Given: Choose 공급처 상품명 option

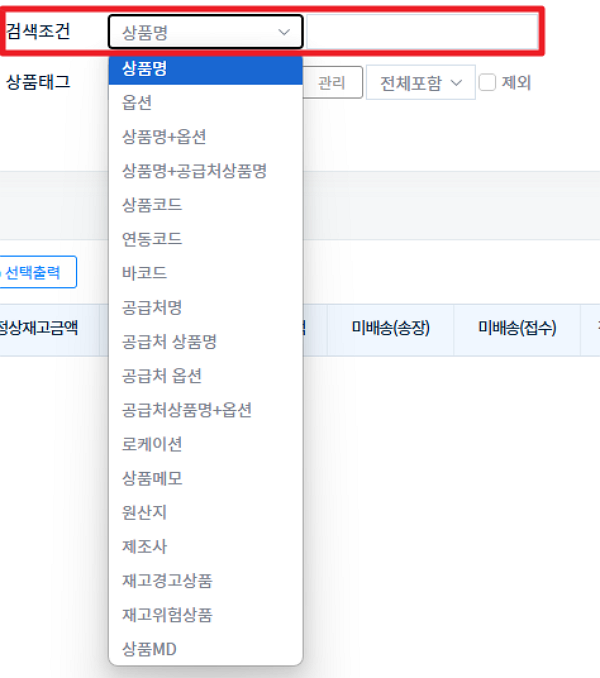Looking at the screenshot, I should tap(169, 342).
